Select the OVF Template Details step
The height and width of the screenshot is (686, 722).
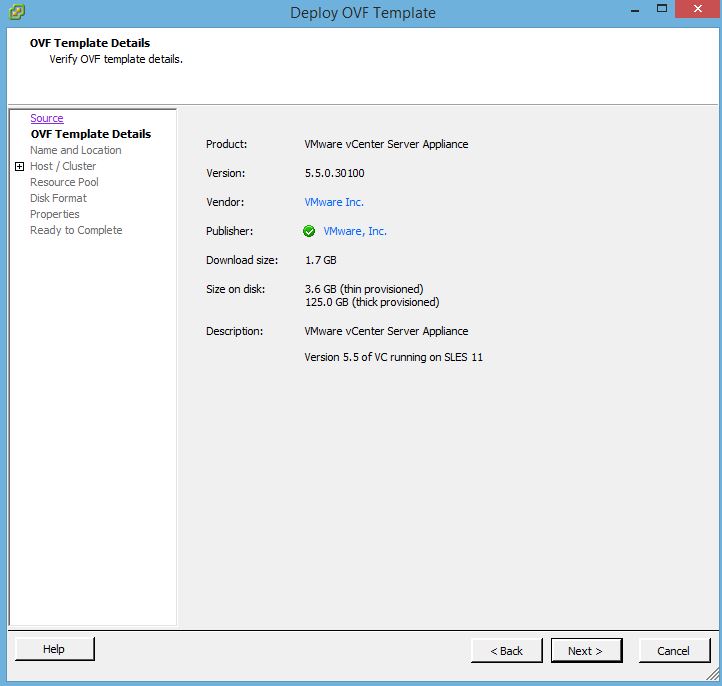pyautogui.click(x=91, y=134)
